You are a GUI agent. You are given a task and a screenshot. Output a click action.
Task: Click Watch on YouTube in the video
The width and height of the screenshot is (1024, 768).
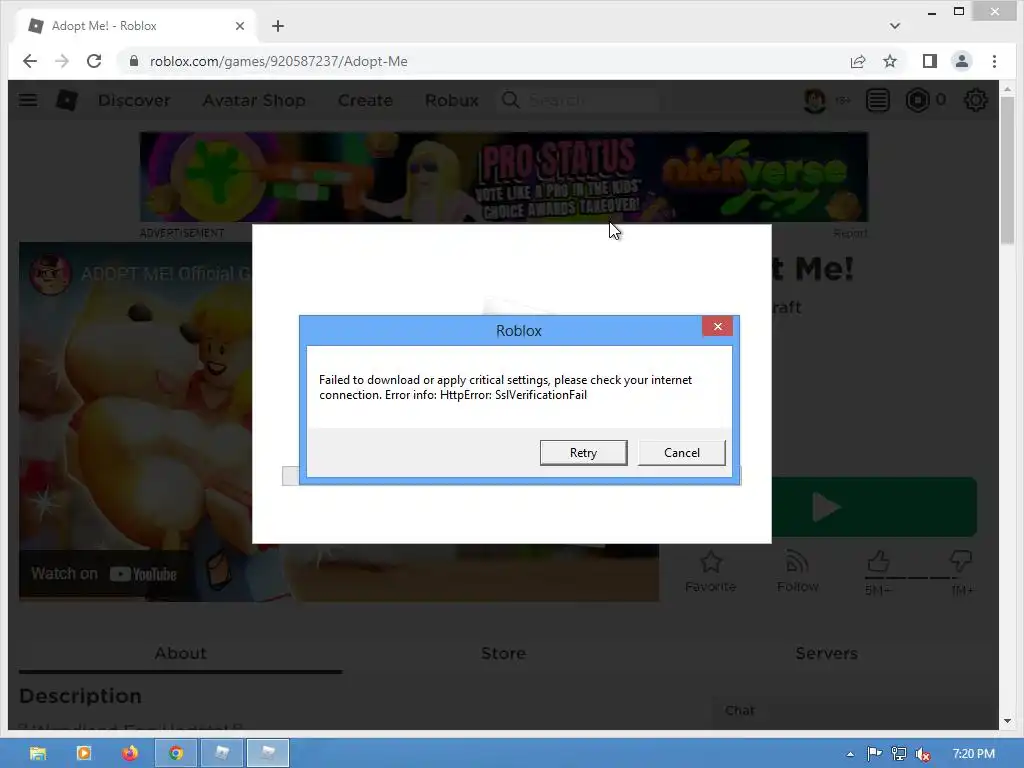point(104,574)
